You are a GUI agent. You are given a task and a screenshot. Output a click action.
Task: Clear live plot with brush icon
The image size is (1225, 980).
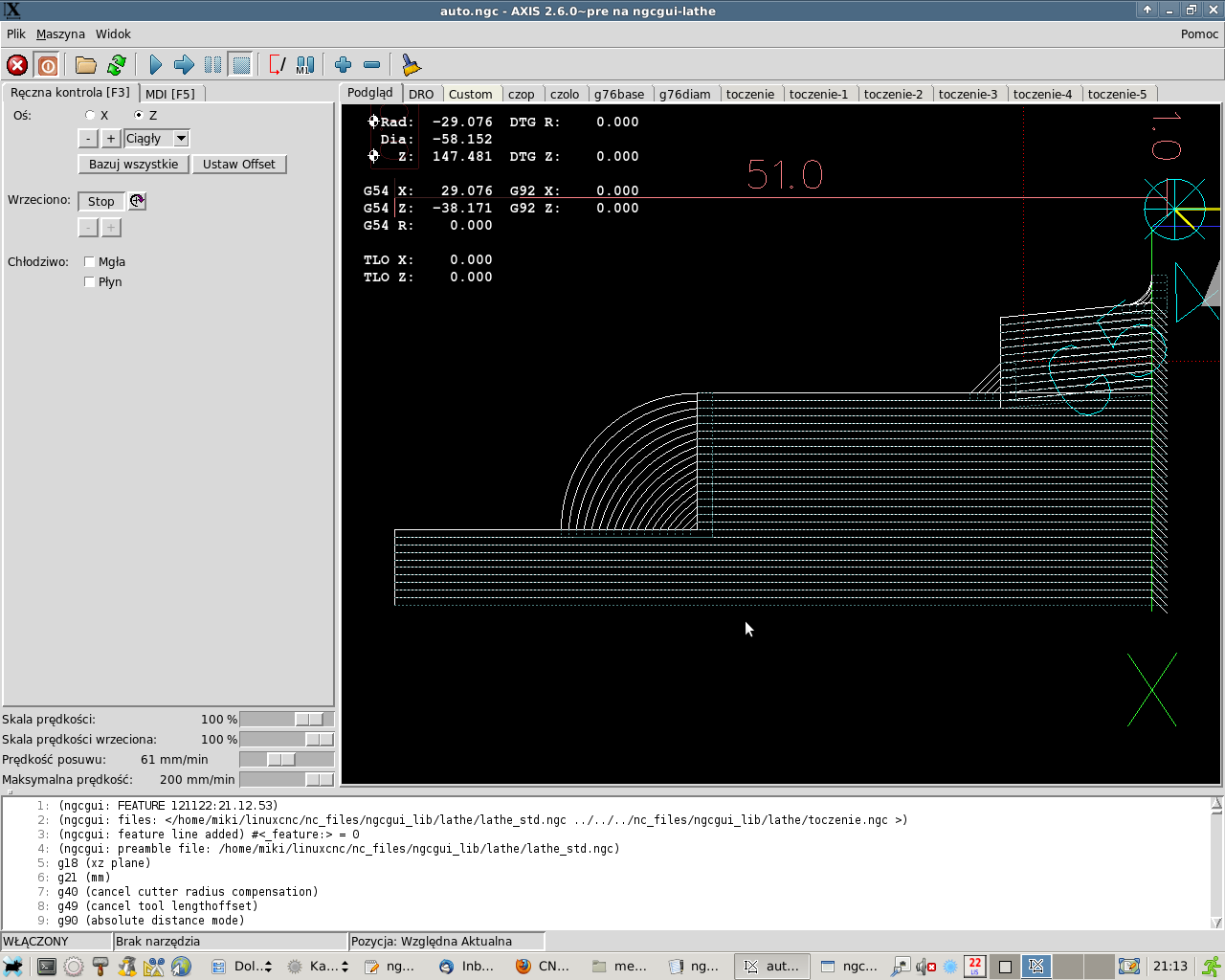point(411,65)
